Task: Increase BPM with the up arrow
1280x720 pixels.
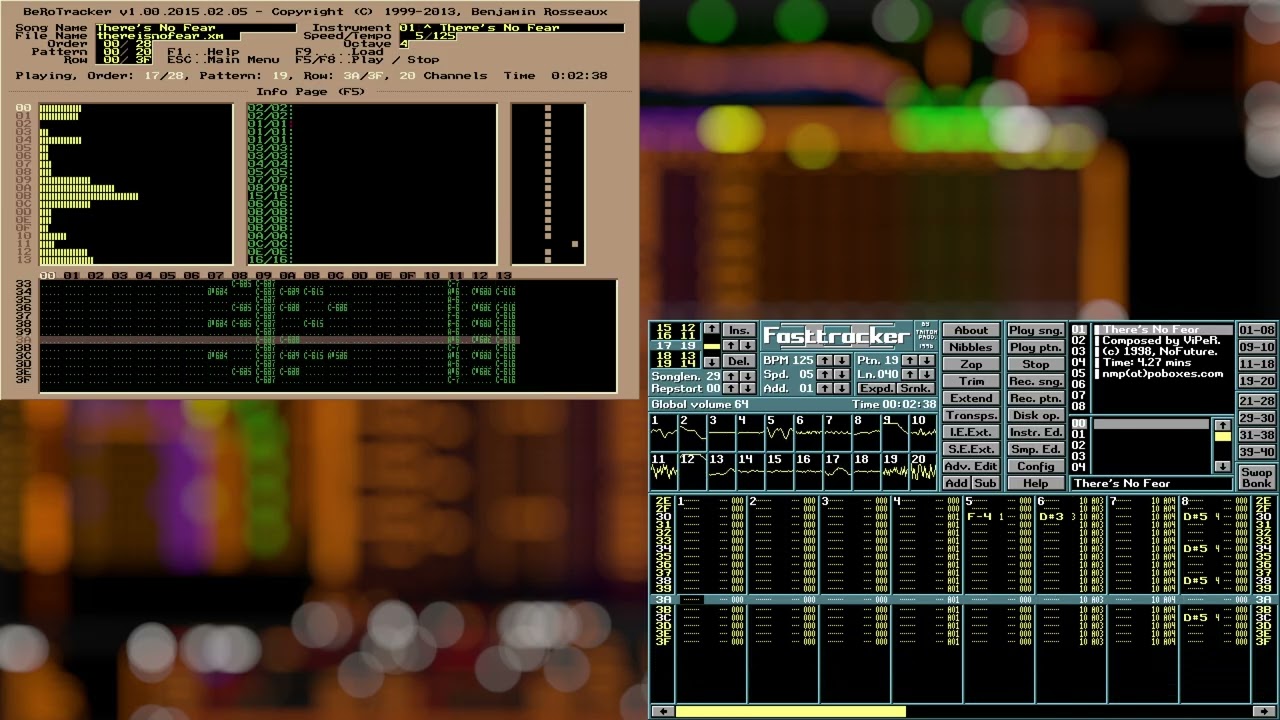Action: 825,360
